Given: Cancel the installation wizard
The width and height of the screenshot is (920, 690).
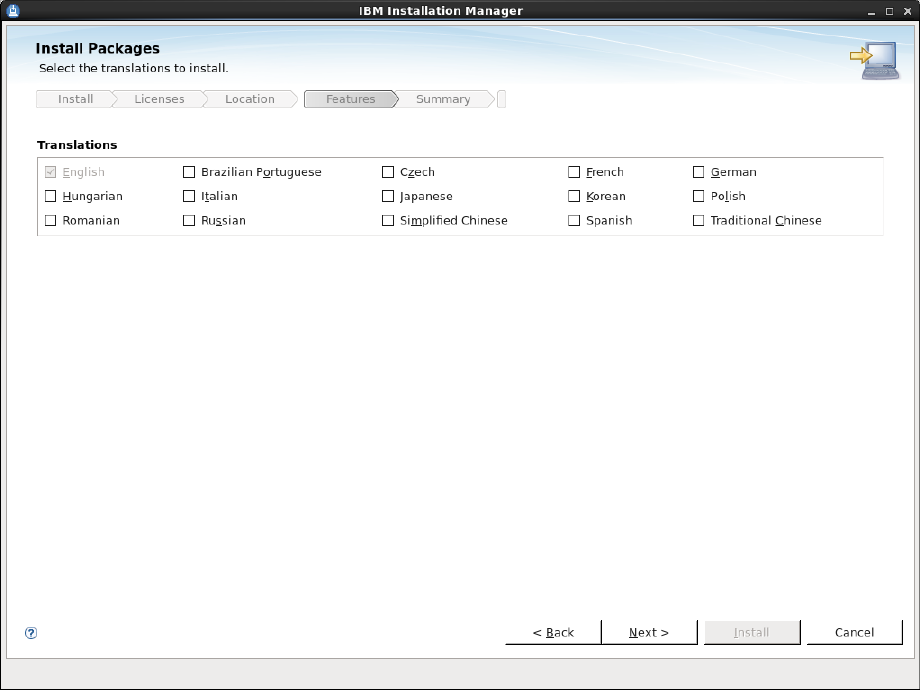Looking at the screenshot, I should coord(854,632).
